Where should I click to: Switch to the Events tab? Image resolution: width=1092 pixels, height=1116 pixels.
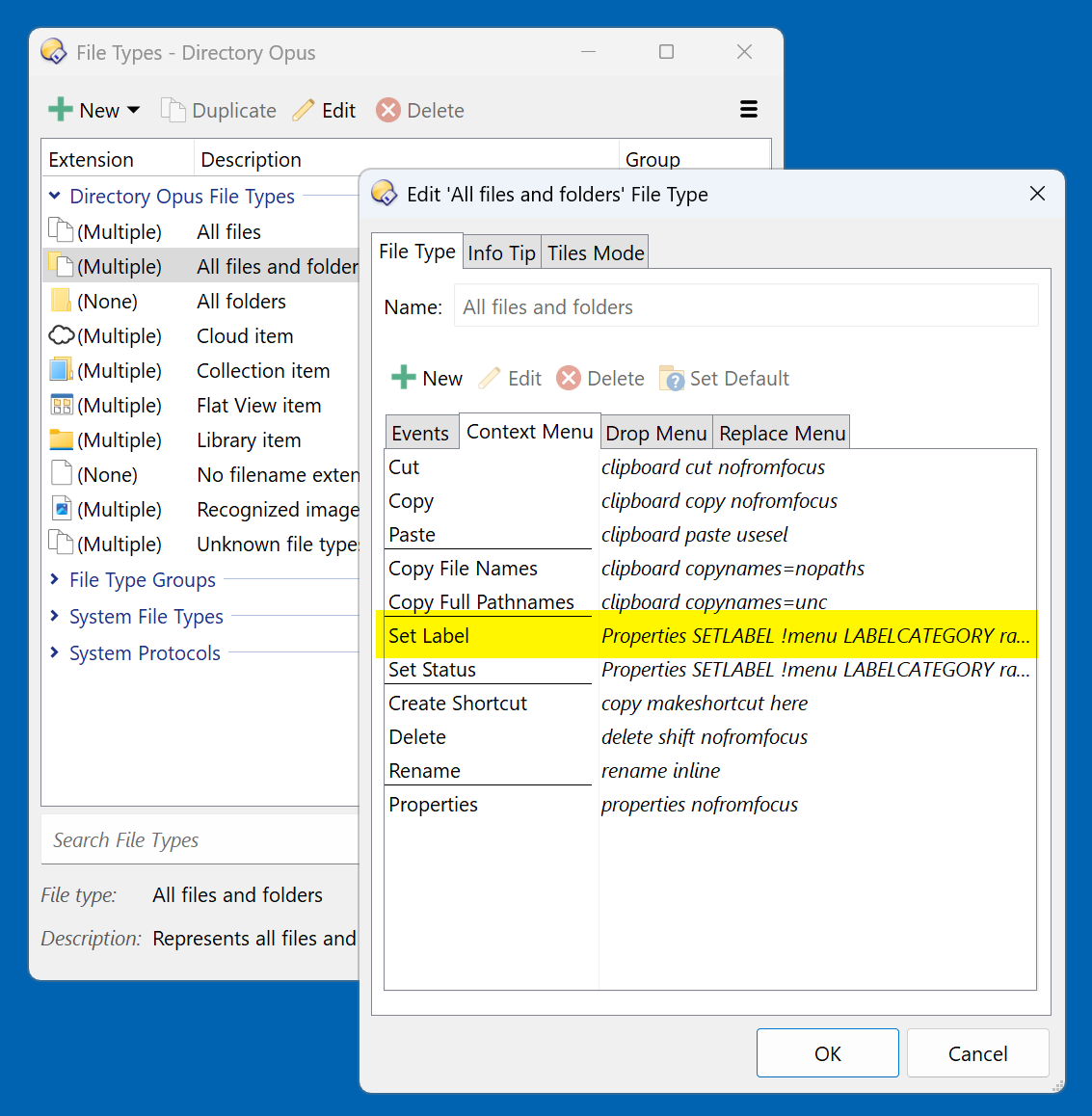[x=420, y=434]
